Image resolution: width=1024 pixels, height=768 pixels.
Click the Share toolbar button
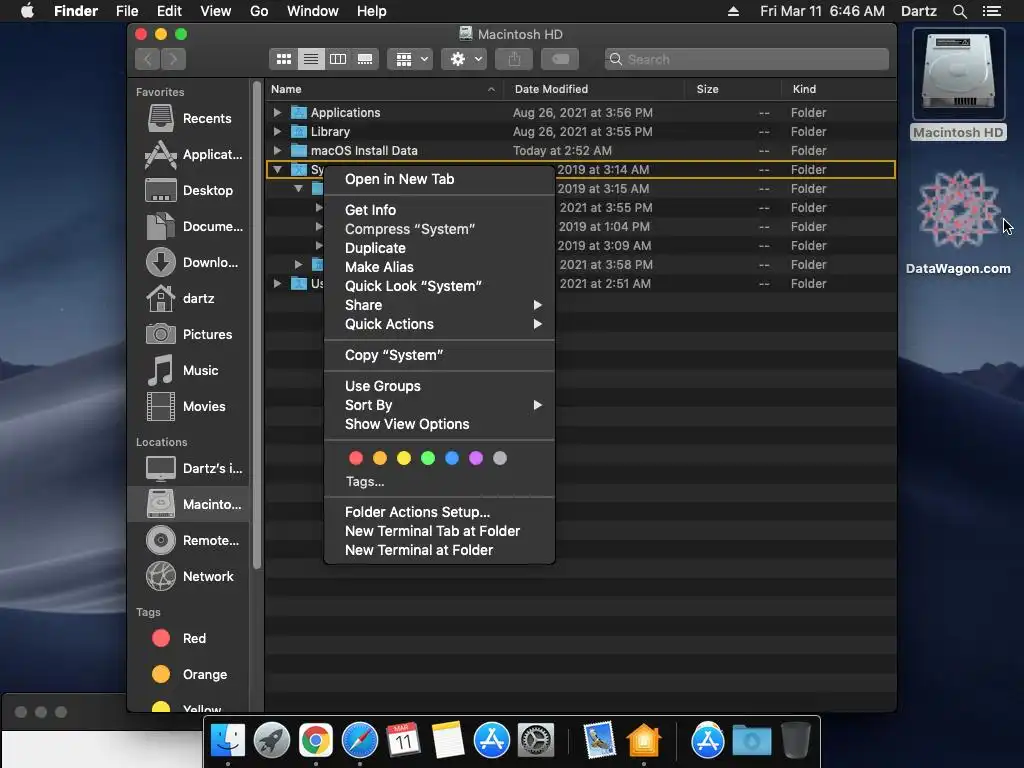(515, 59)
